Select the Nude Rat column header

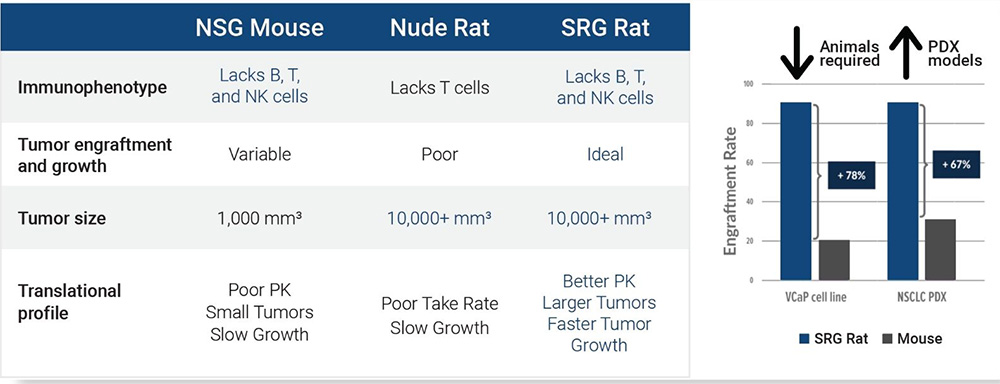[439, 27]
